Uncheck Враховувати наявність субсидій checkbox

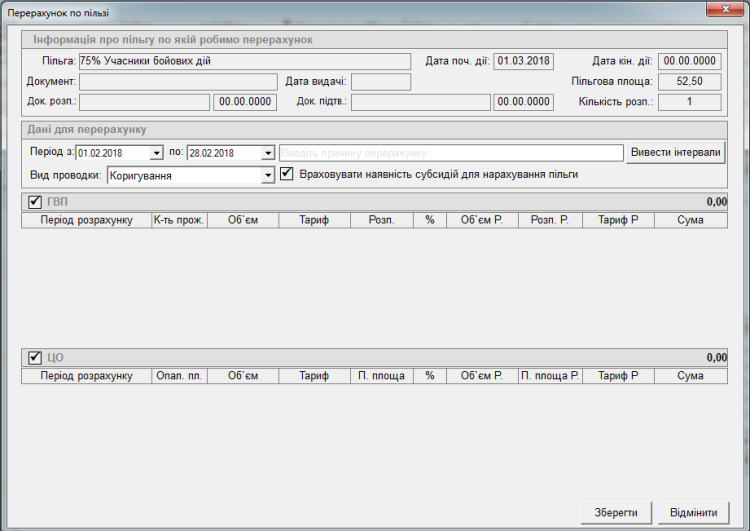(286, 174)
